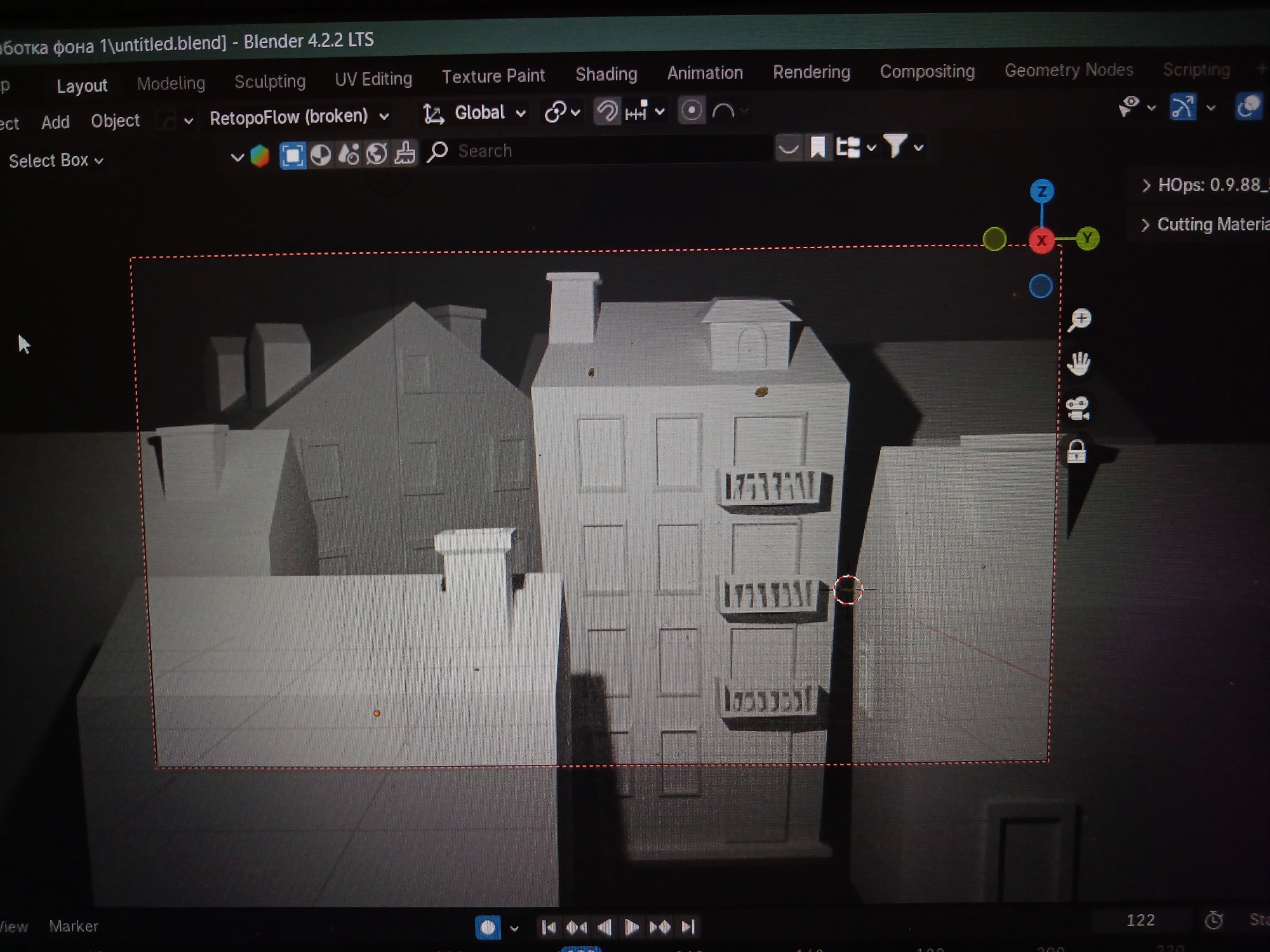The height and width of the screenshot is (952, 1270).
Task: Toggle the camera lock padlock icon
Action: [x=1076, y=452]
